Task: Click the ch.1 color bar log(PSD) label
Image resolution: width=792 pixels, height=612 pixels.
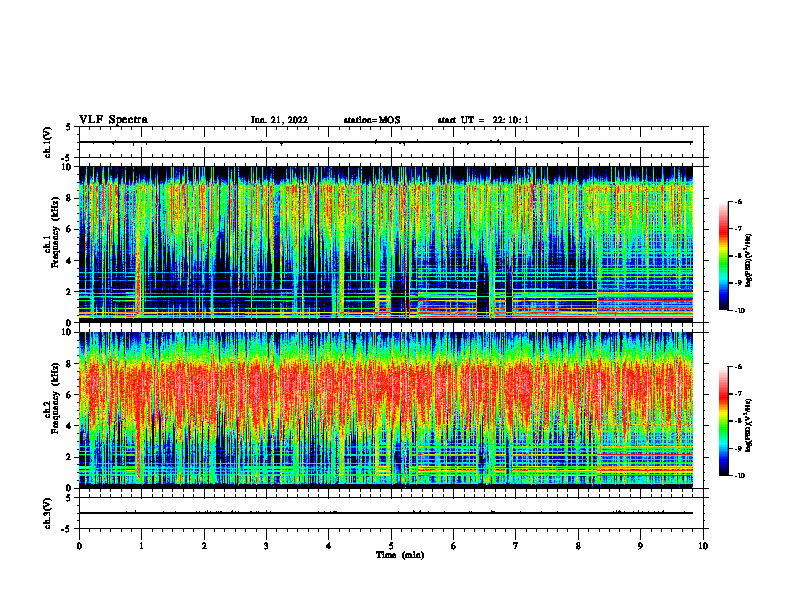Action: pyautogui.click(x=749, y=261)
